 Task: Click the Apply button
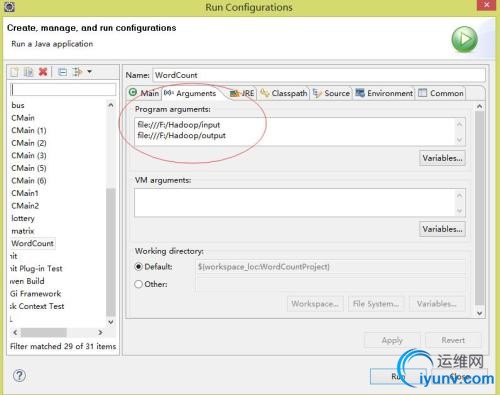point(392,340)
